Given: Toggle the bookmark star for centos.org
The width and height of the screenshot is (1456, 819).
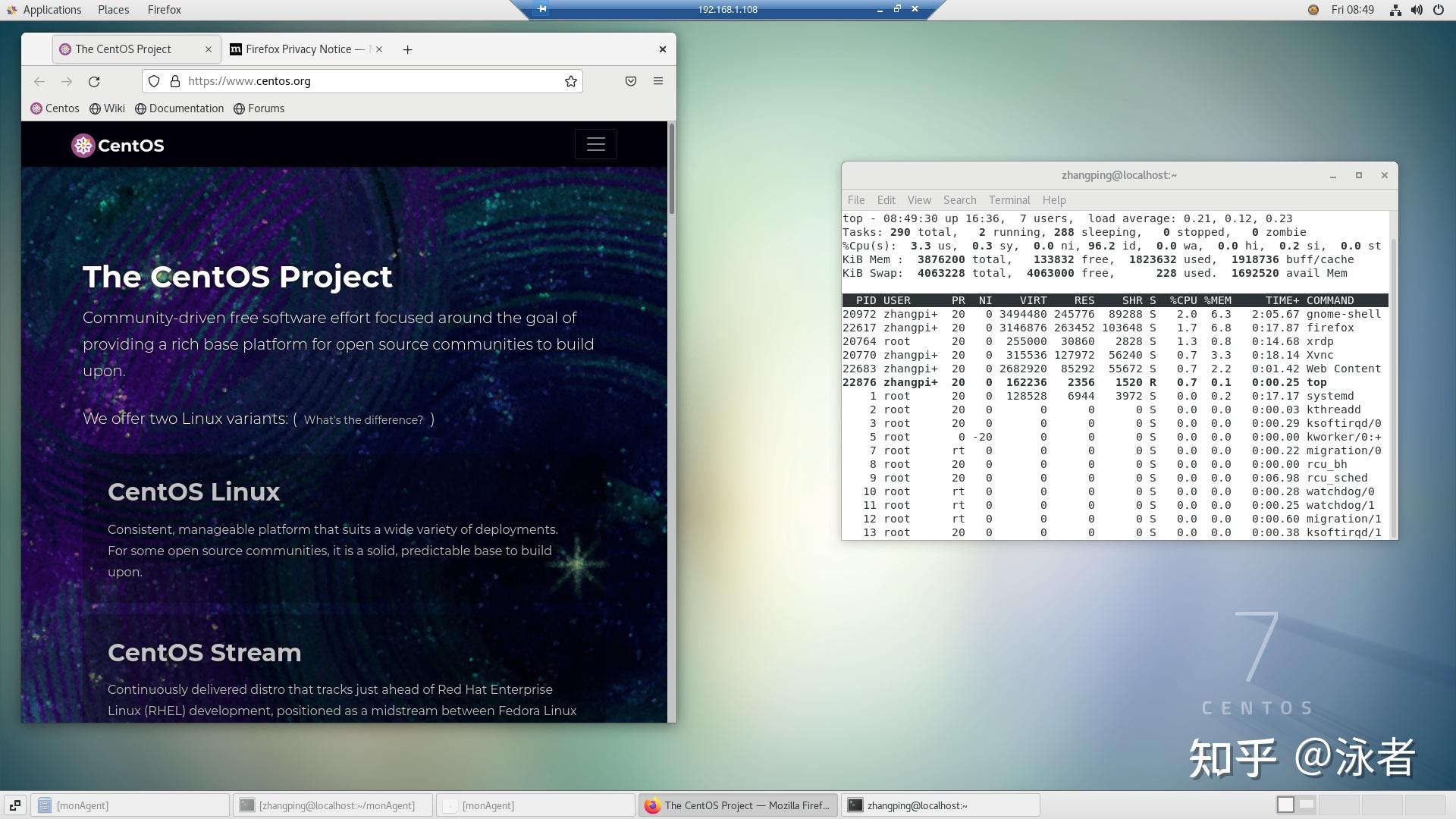Looking at the screenshot, I should pos(570,81).
